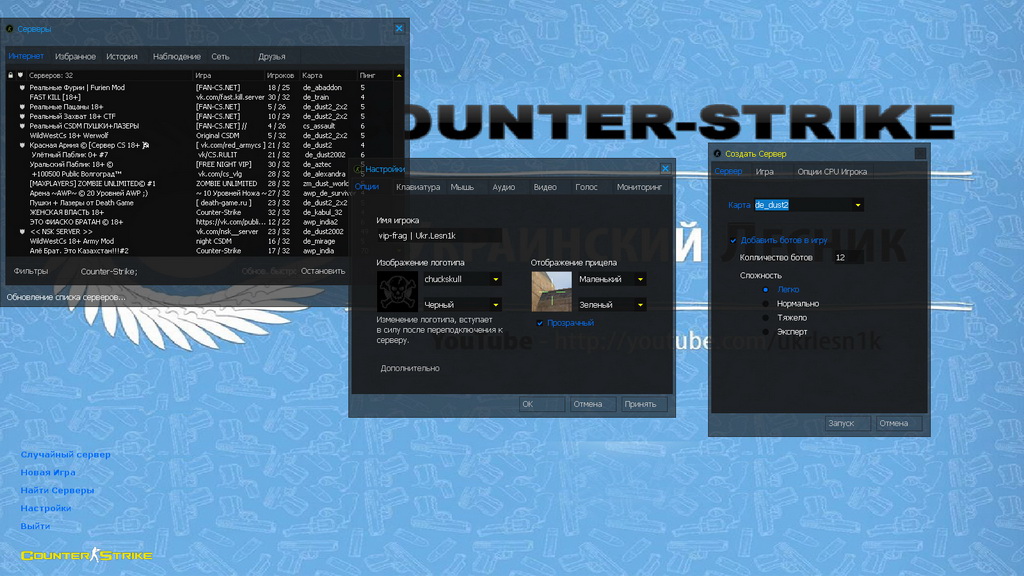This screenshot has height=576, width=1024.
Task: Click the shield icon beside Реальный CSDM ПУШКИ+ЛАЗЕРЫ
Action: click(22, 126)
